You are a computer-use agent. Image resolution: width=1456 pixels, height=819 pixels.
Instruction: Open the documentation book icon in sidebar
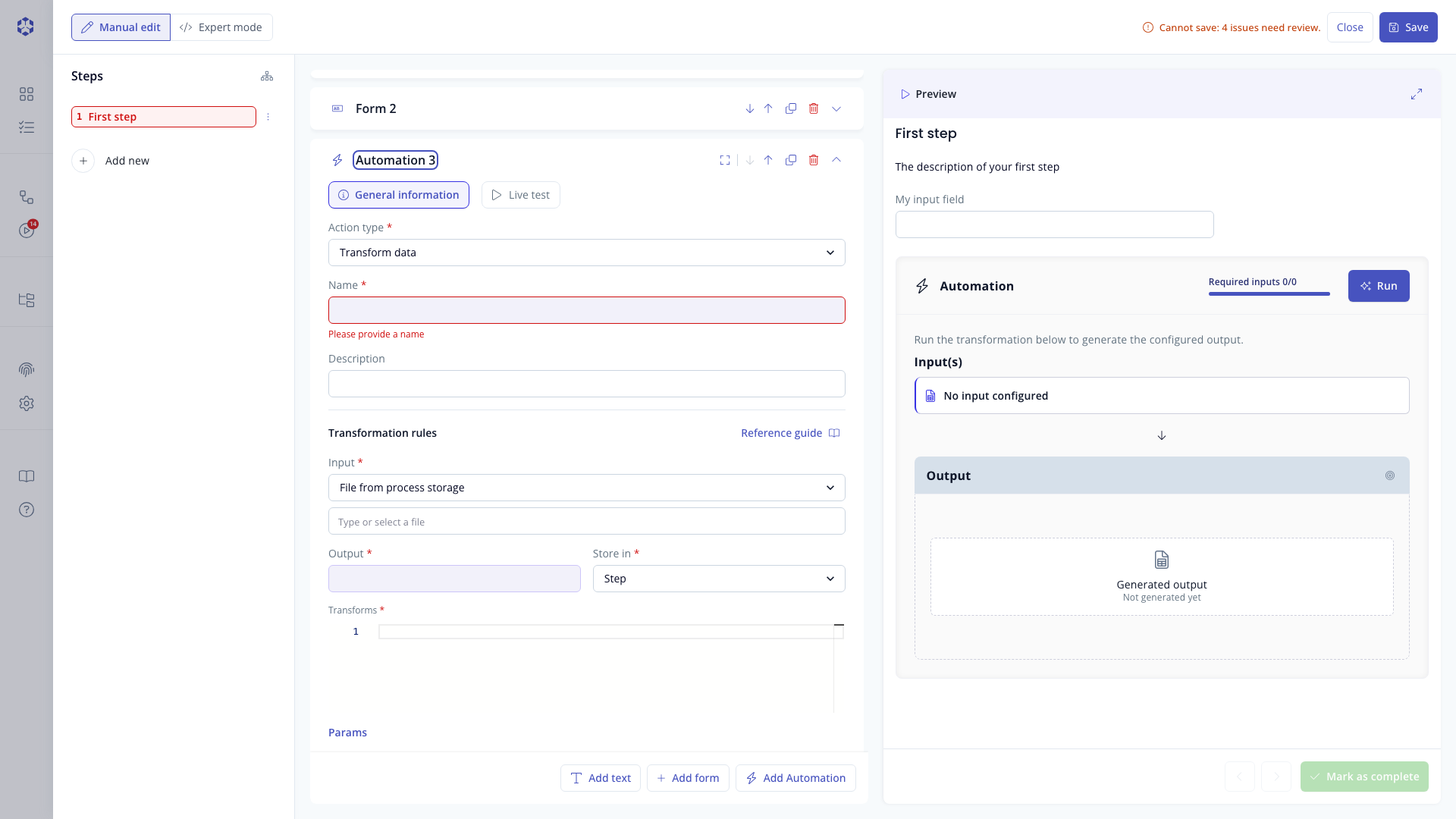pyautogui.click(x=27, y=476)
